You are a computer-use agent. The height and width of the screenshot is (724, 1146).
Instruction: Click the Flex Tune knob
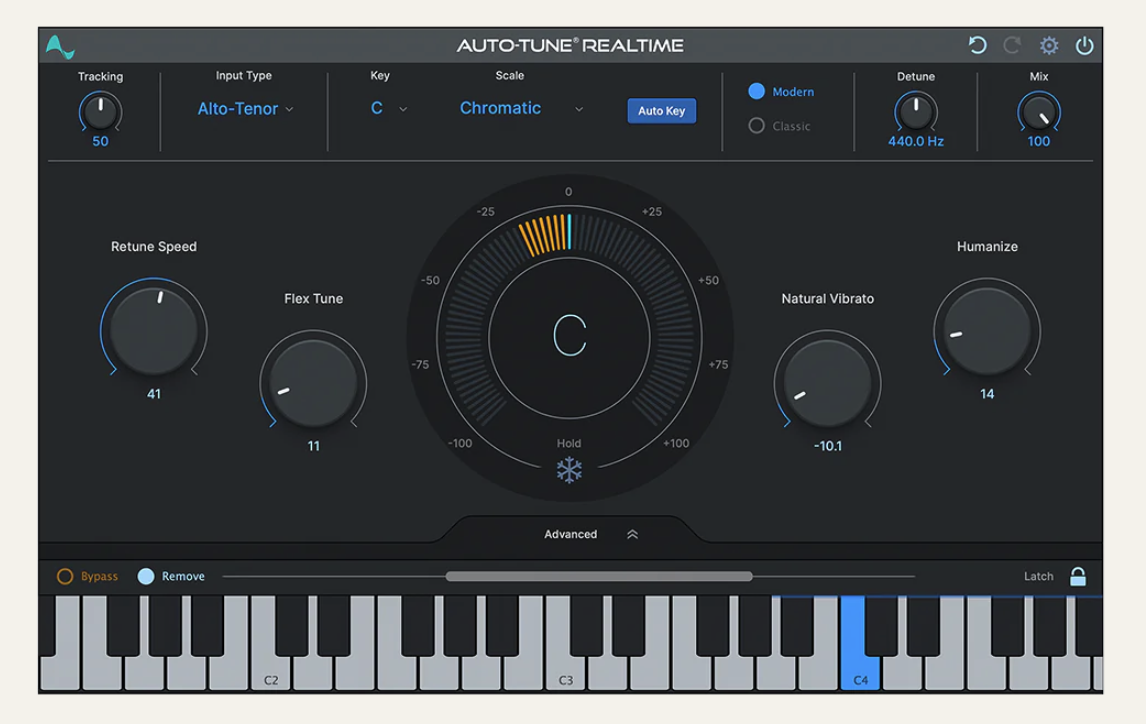click(x=313, y=382)
